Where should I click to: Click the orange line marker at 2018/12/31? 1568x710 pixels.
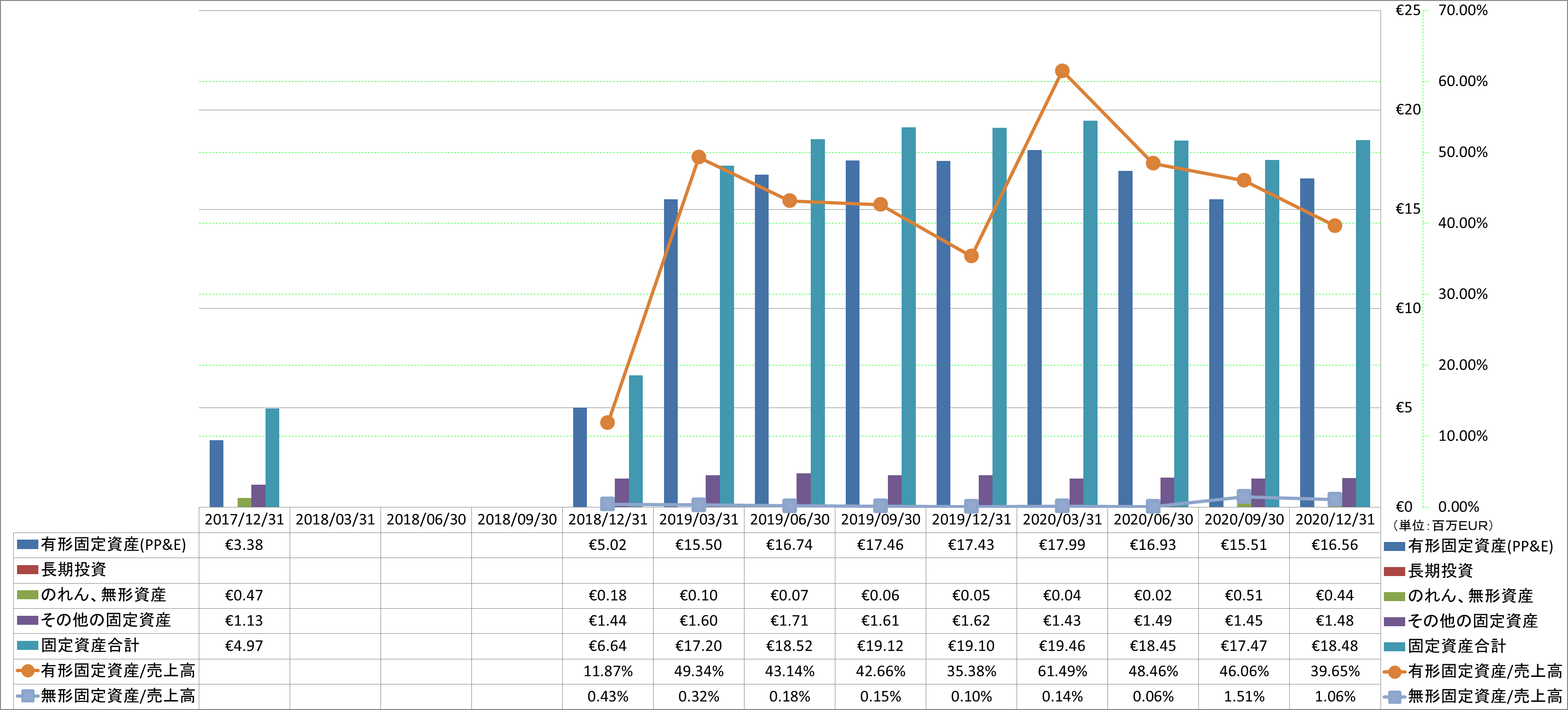tap(608, 423)
